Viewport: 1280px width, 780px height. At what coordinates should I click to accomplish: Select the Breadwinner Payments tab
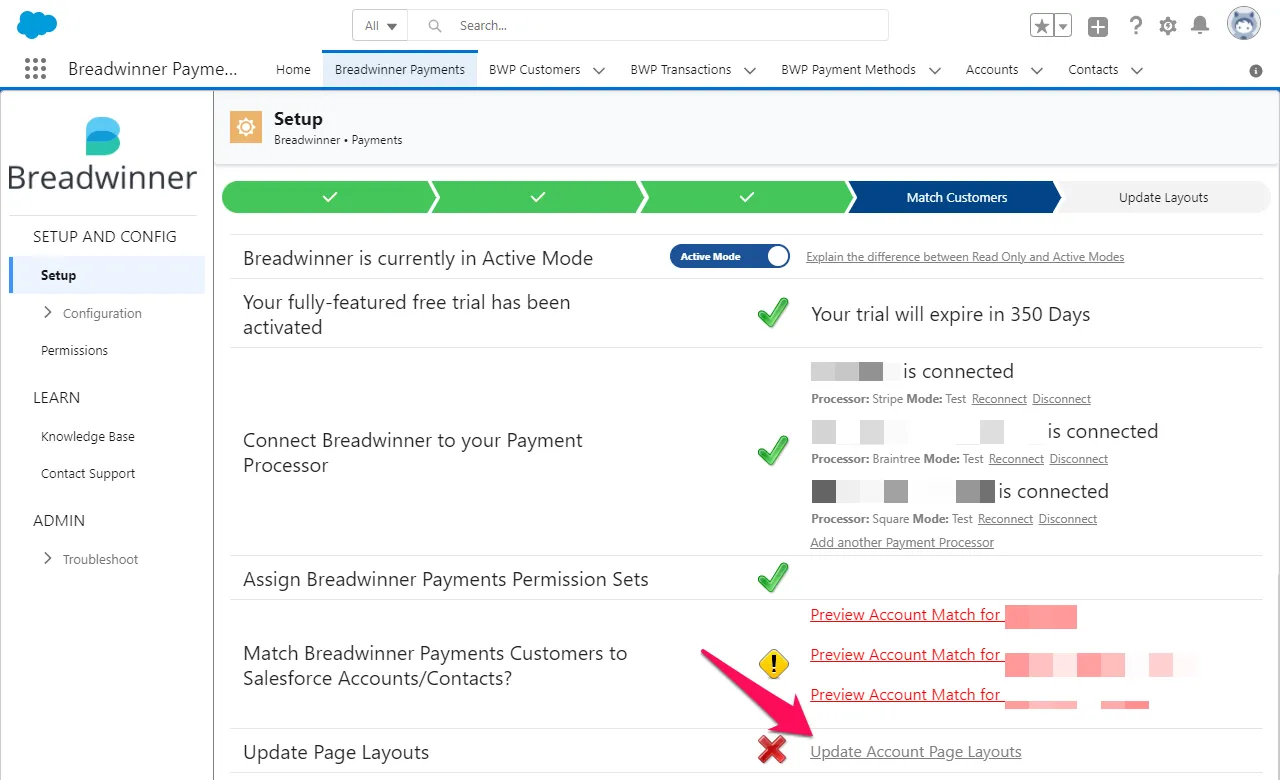pos(400,70)
